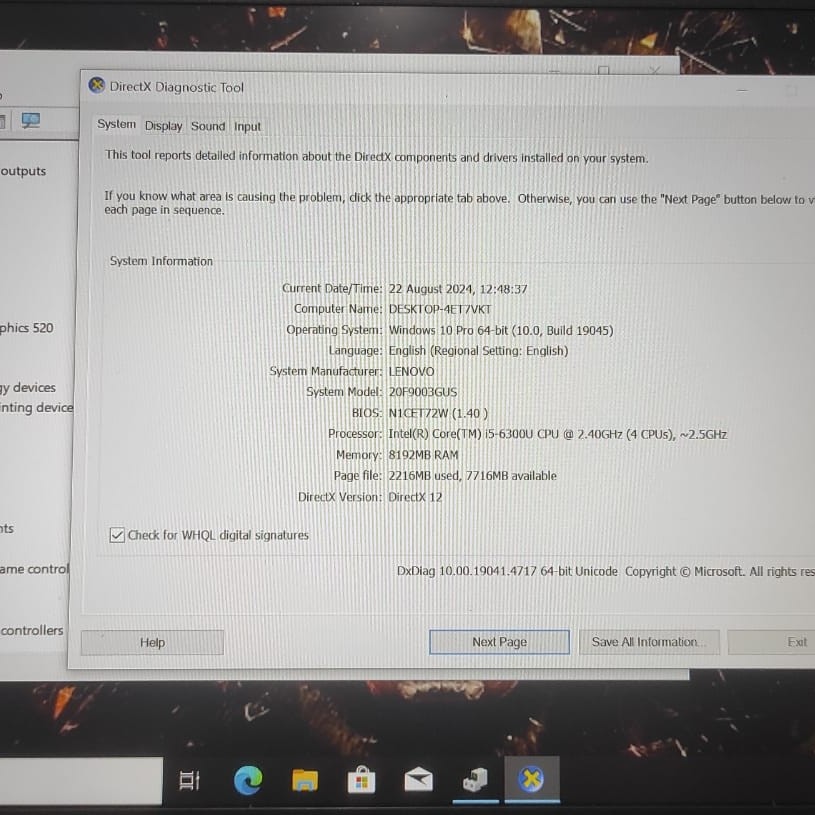Select 'controllers' item in background window

[32, 630]
